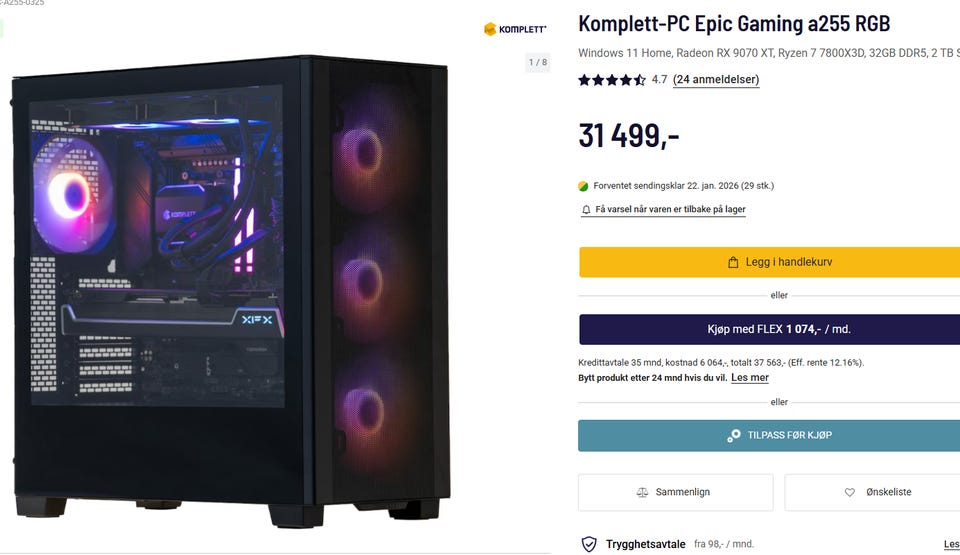
Task: Open the main PC product image
Action: click(231, 291)
